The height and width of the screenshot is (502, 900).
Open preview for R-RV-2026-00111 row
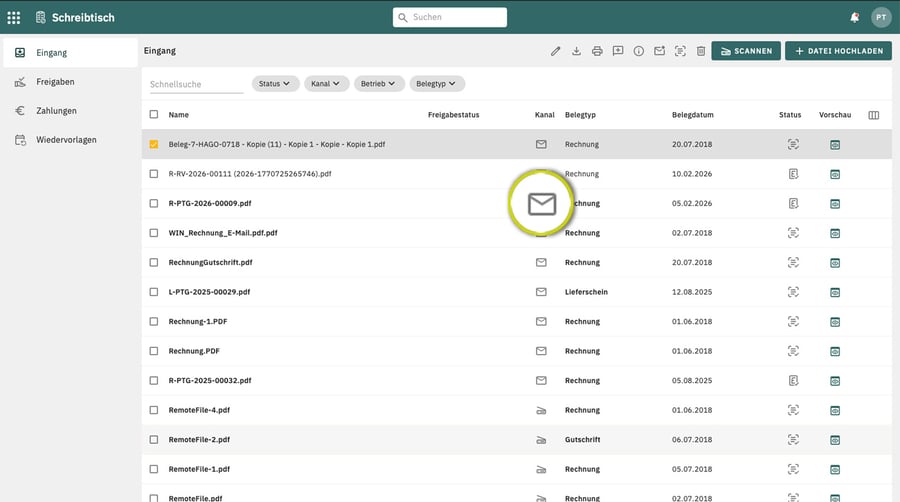click(x=835, y=174)
